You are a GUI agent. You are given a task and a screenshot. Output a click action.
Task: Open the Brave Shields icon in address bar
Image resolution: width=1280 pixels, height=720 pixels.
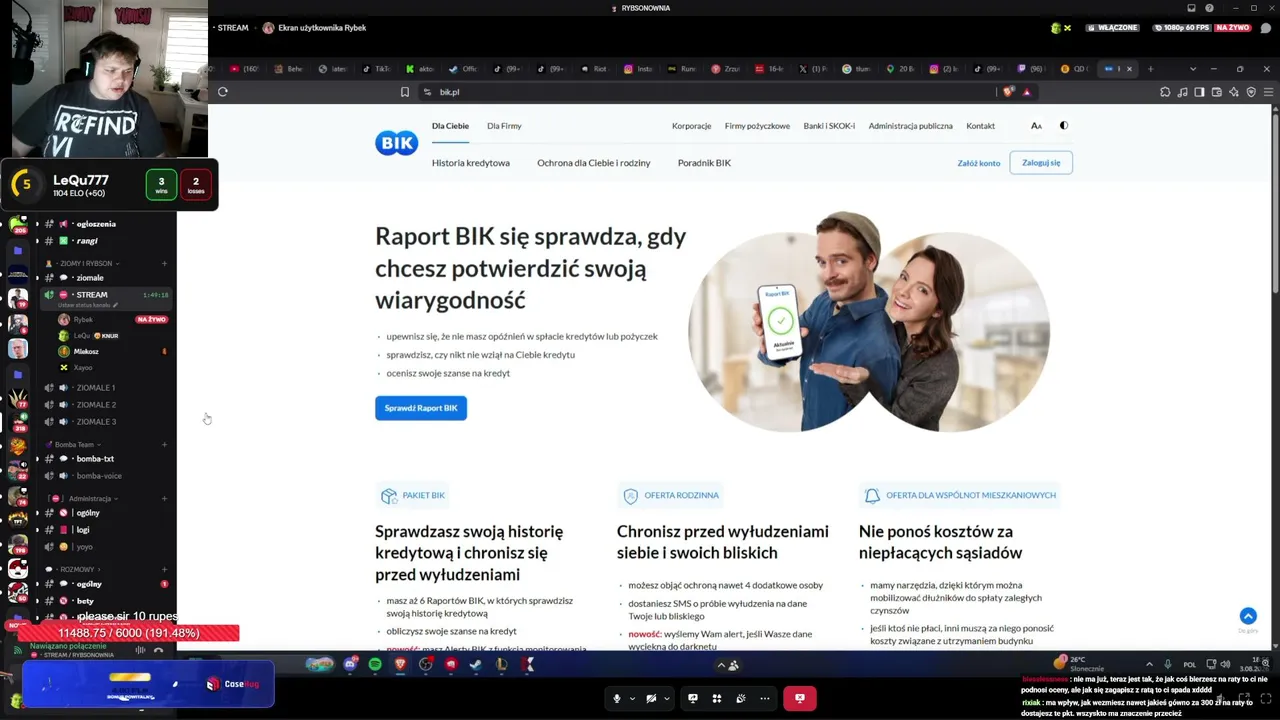coord(1008,92)
